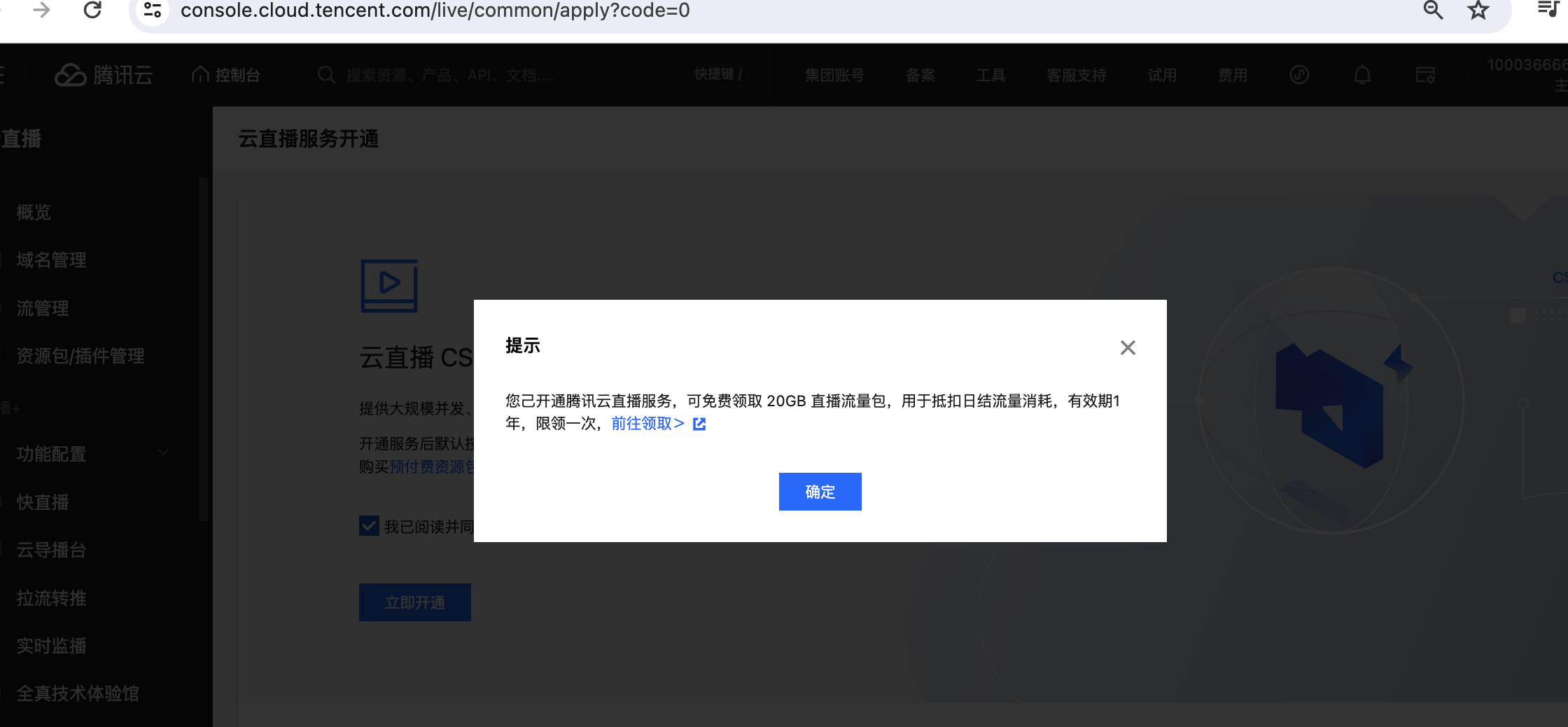Open the media control icon in browser toolbar

pyautogui.click(x=1547, y=9)
